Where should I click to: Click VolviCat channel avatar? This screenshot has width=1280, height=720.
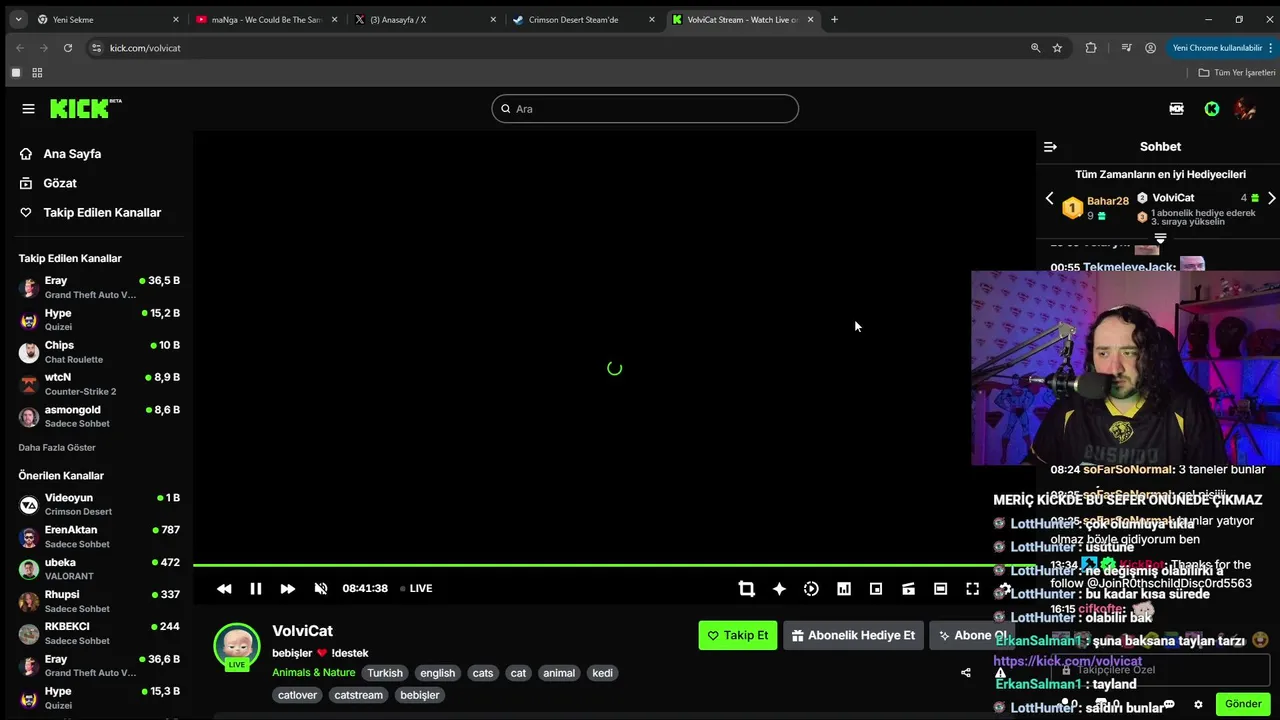[237, 645]
